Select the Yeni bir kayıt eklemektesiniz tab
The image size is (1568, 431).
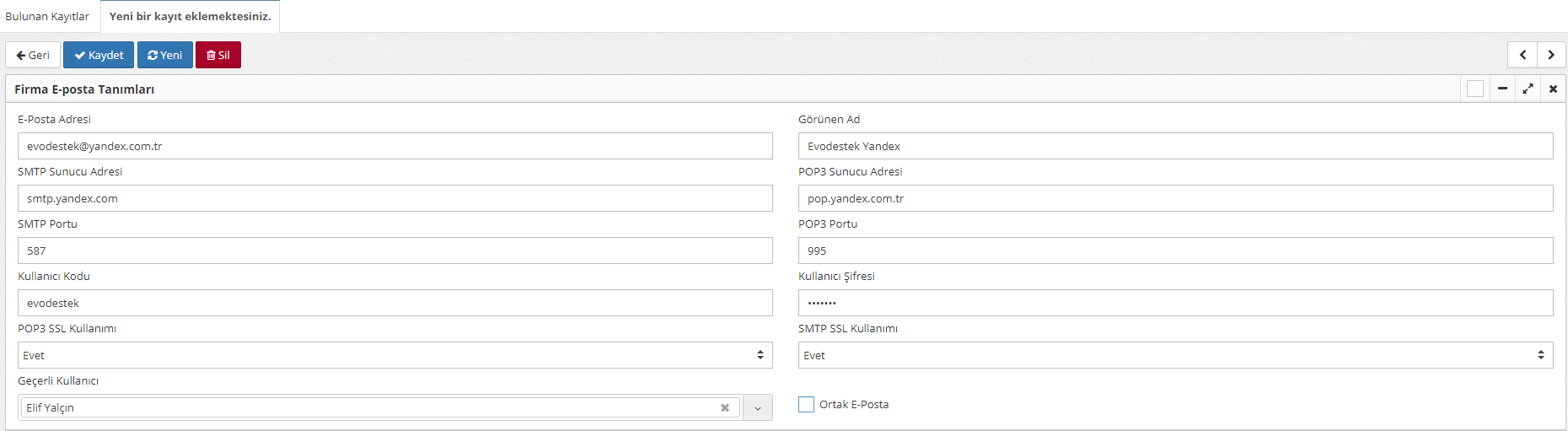point(190,16)
